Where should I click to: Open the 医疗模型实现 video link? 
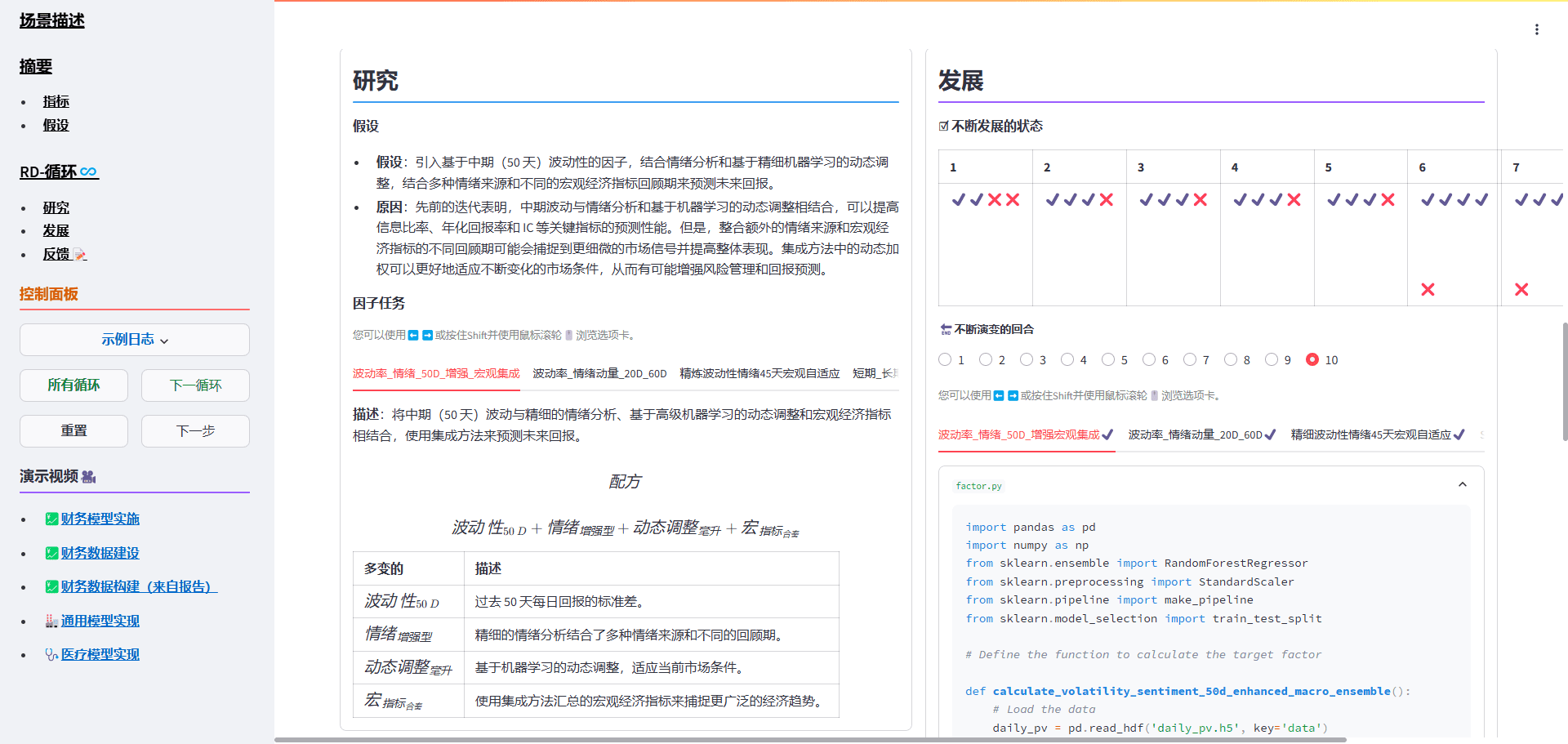tap(100, 654)
